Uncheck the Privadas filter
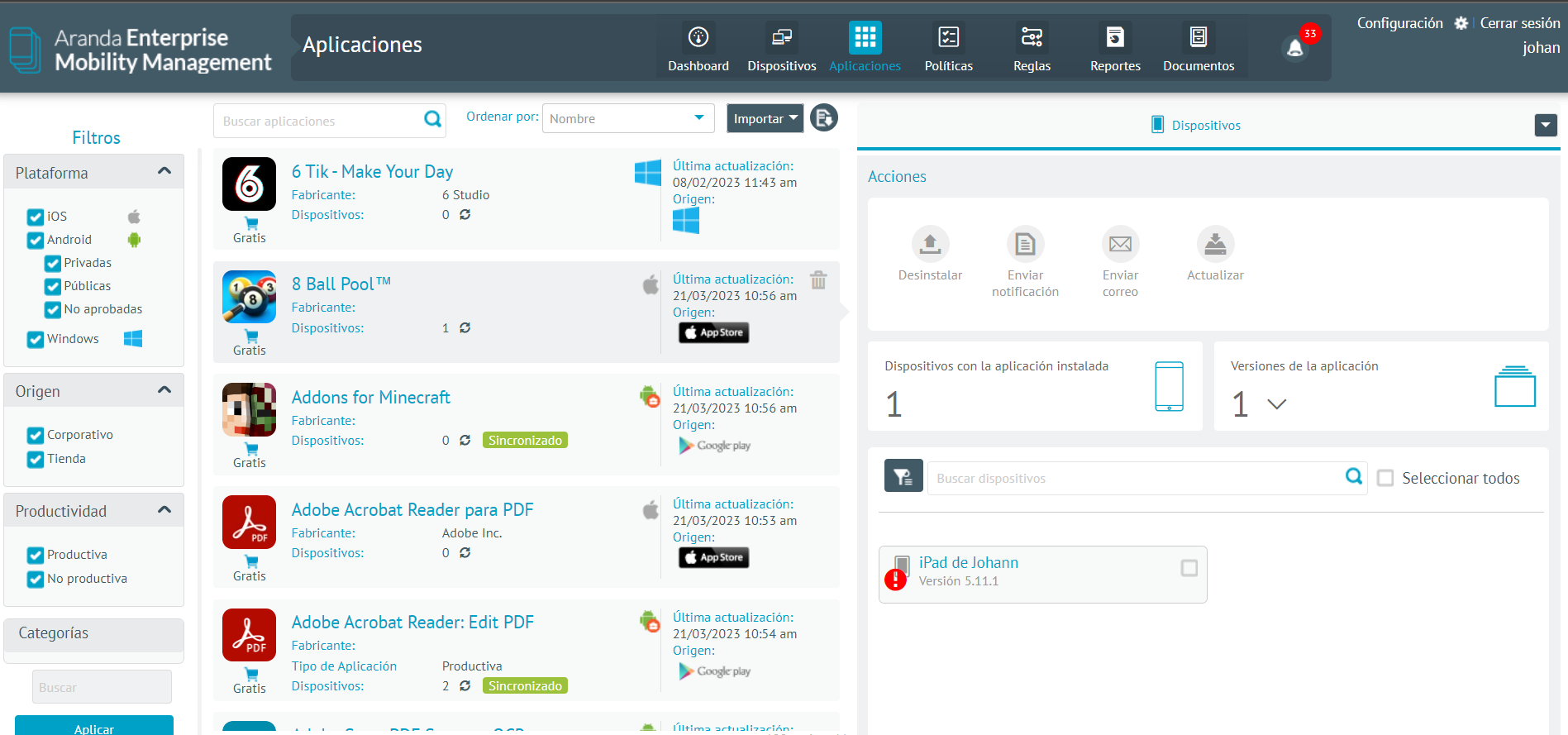 [x=53, y=264]
